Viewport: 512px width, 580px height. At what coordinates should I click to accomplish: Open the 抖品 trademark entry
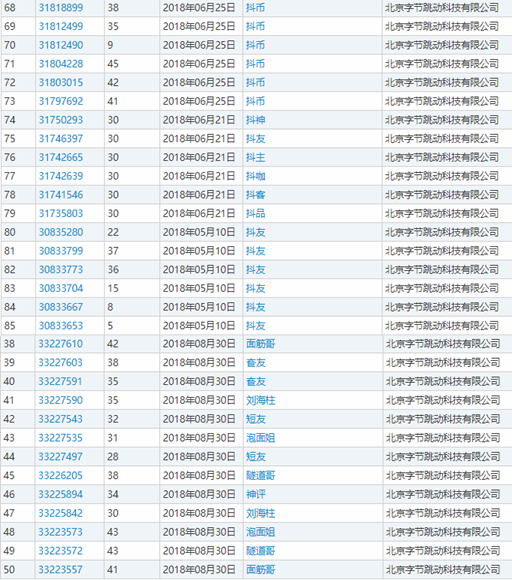[x=255, y=213]
